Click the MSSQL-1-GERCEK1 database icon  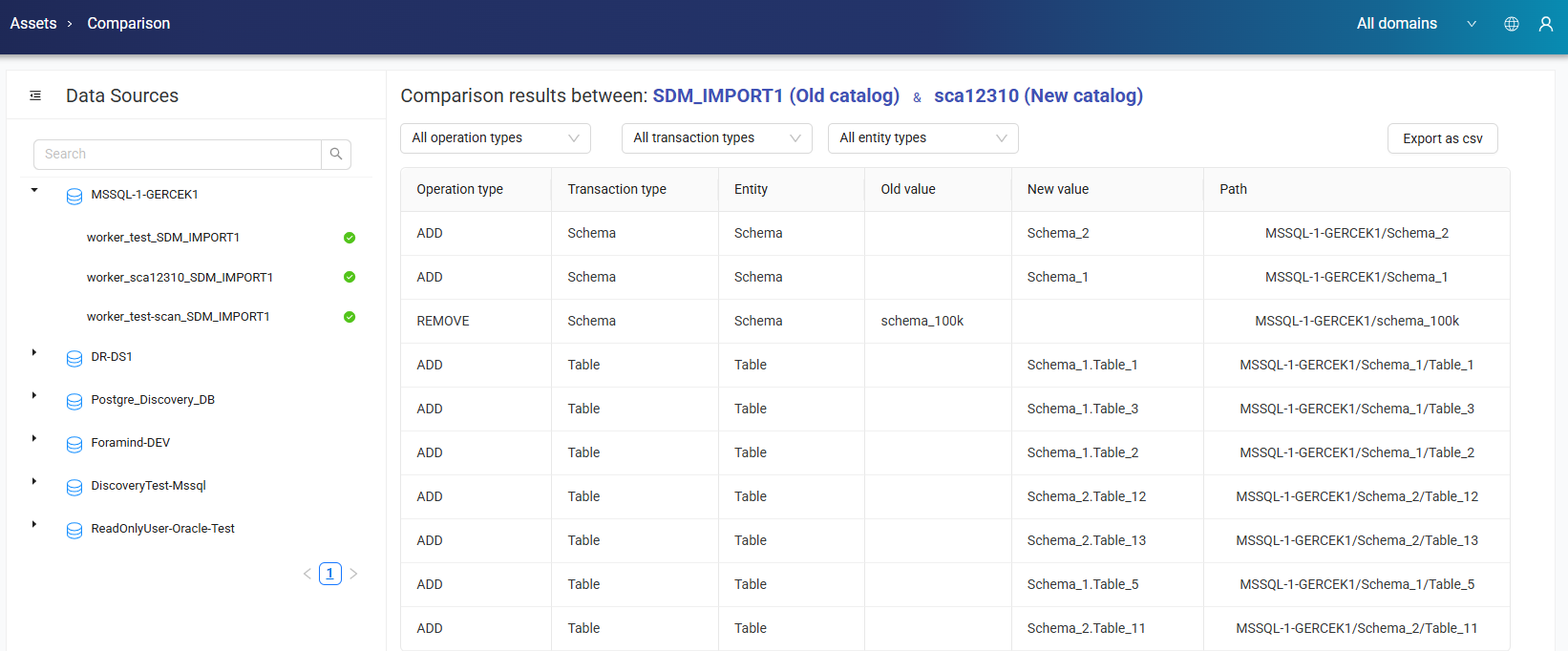[x=74, y=196]
